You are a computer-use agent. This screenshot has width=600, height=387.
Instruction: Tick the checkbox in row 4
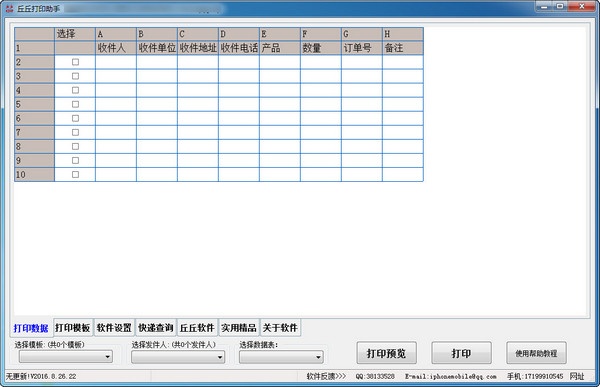(x=75, y=90)
